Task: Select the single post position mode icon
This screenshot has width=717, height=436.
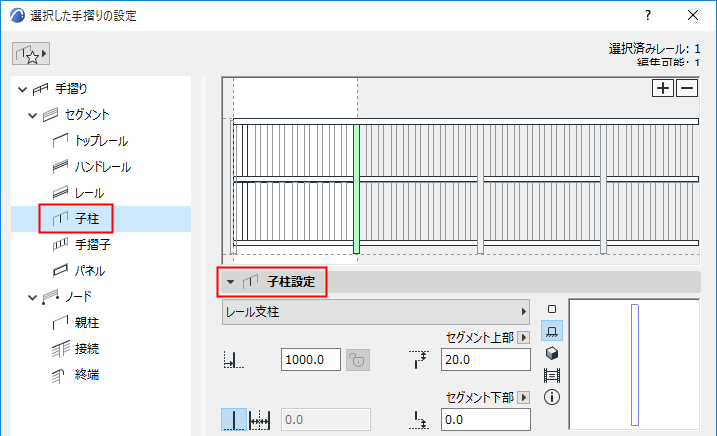Action: (234, 420)
